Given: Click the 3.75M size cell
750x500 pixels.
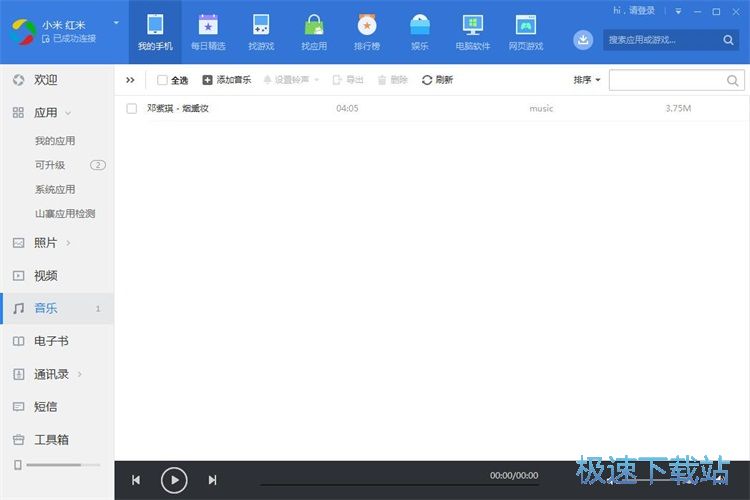Looking at the screenshot, I should pos(678,109).
